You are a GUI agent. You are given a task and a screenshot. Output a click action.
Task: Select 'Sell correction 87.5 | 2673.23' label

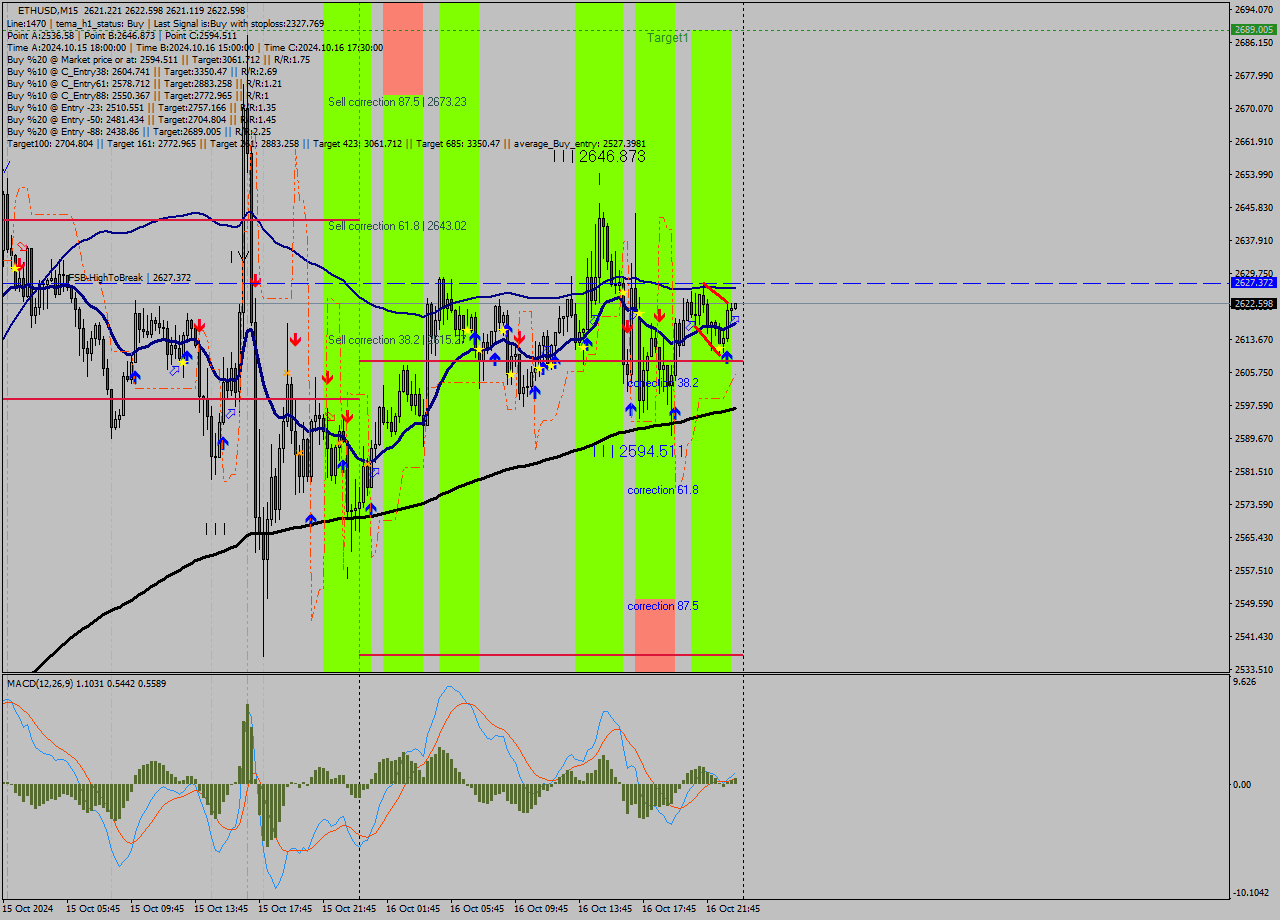pos(397,102)
